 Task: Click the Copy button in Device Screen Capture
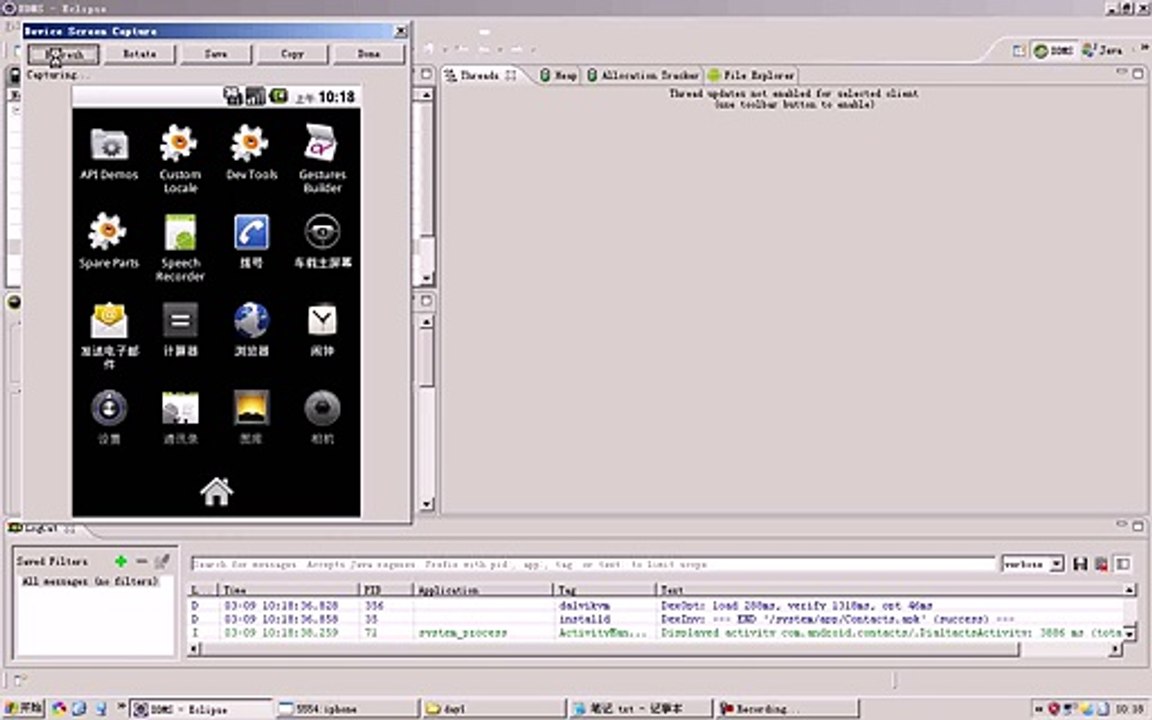point(292,54)
